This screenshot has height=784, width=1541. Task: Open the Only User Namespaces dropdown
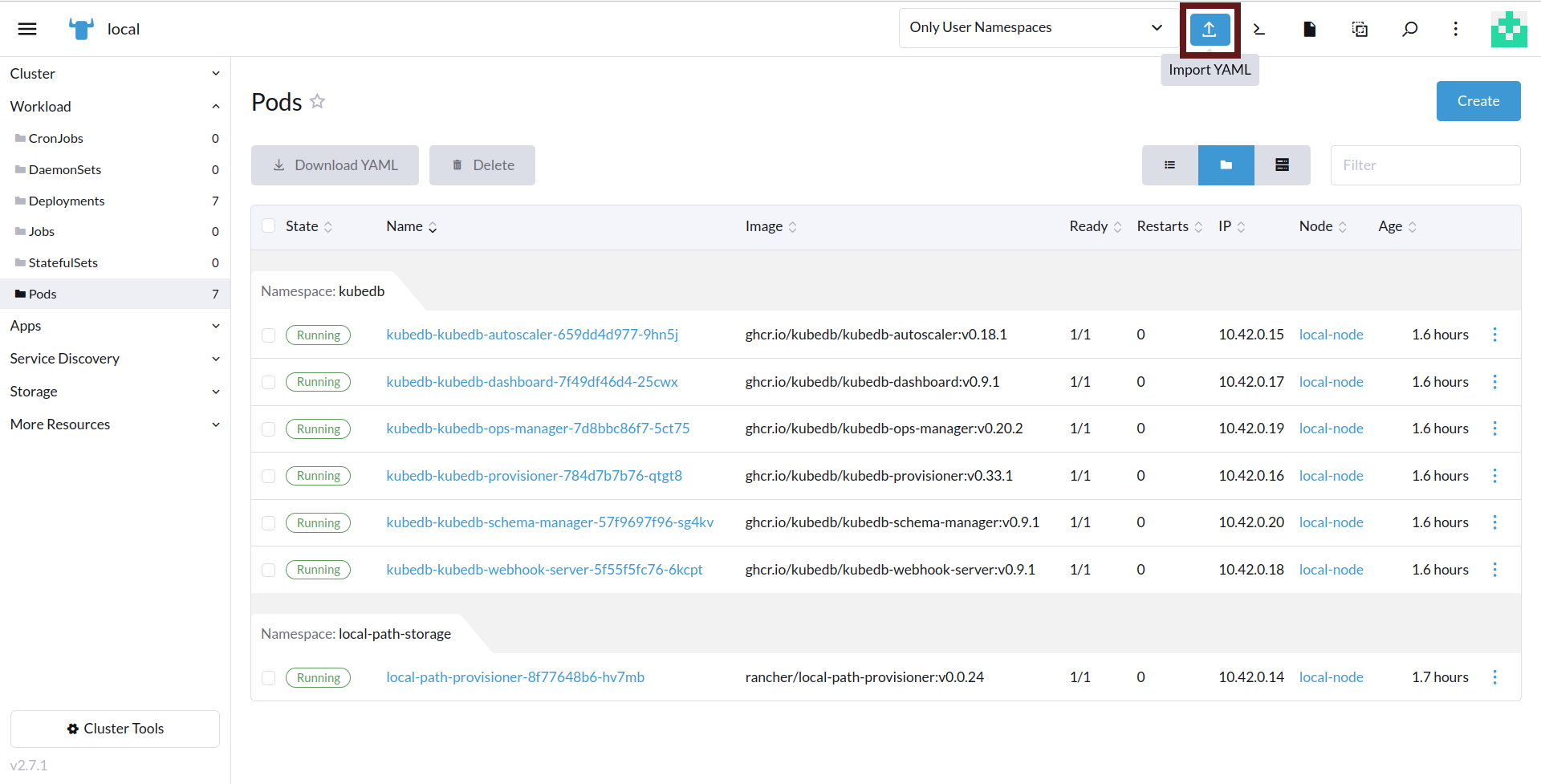(x=1035, y=28)
